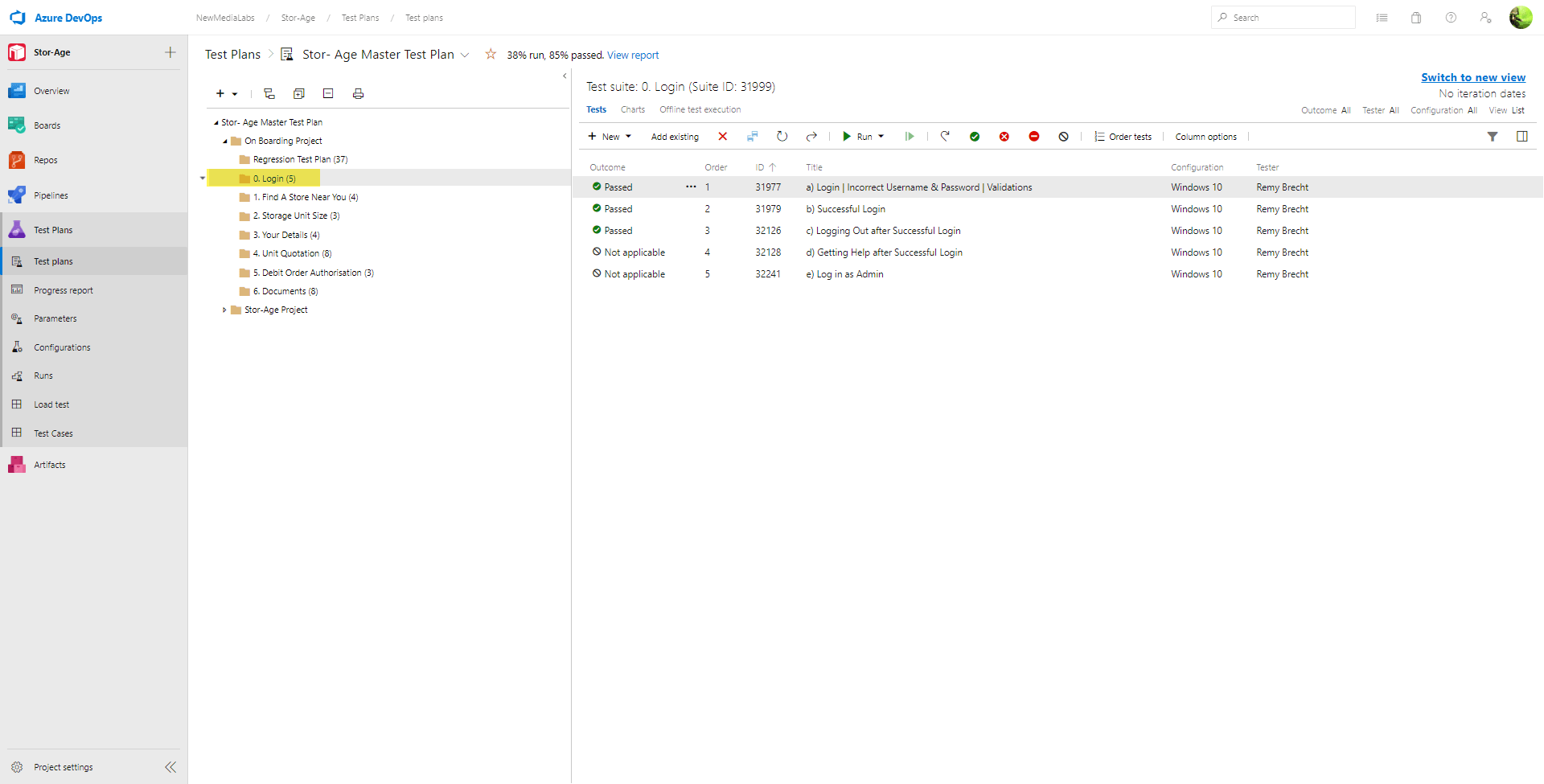Open the more actions ellipsis on test 31977

[x=691, y=187]
